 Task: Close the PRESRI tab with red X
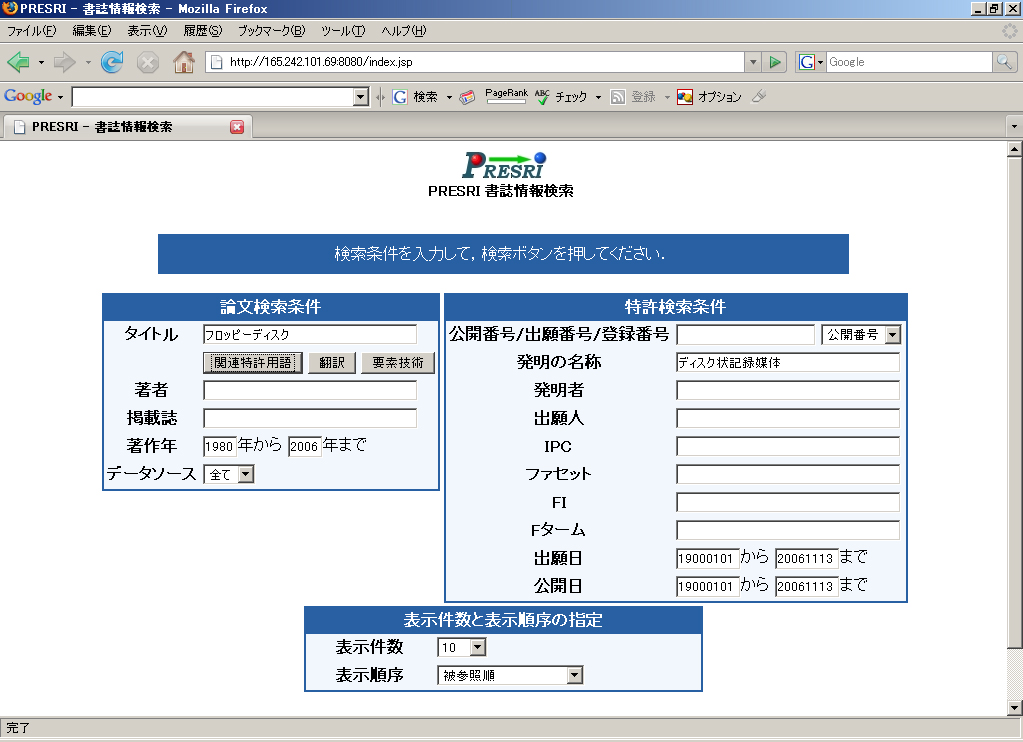tap(237, 127)
